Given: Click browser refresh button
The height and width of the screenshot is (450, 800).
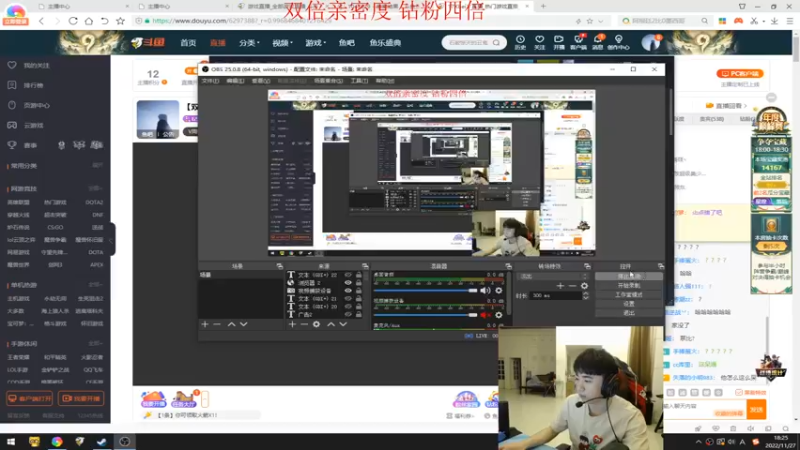Looking at the screenshot, I should coord(73,21).
